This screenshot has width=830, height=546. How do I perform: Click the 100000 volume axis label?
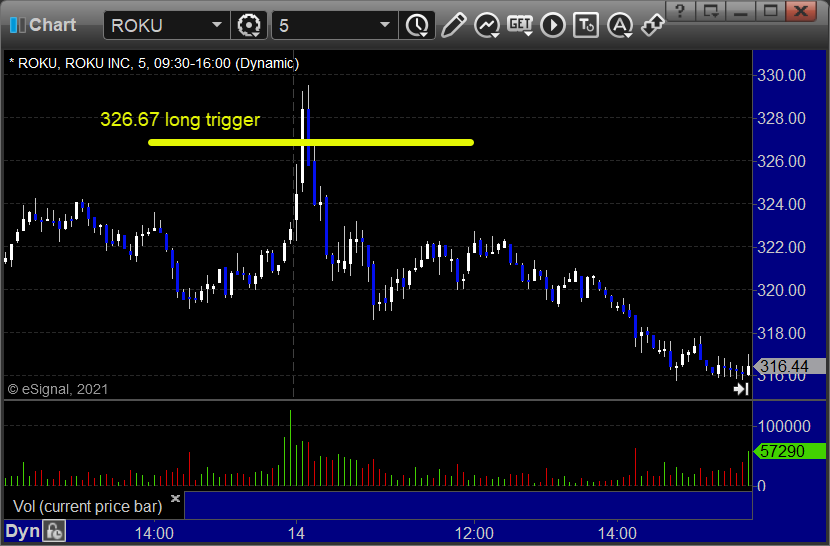point(784,426)
